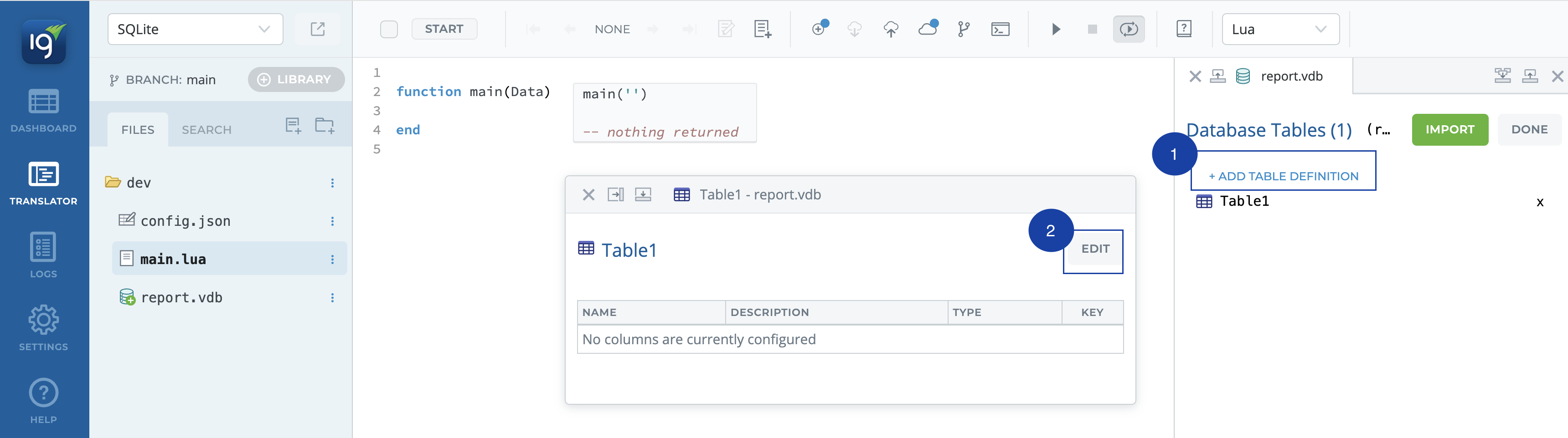Viewport: 1568px width, 438px height.
Task: Open the Logs section
Action: [44, 255]
